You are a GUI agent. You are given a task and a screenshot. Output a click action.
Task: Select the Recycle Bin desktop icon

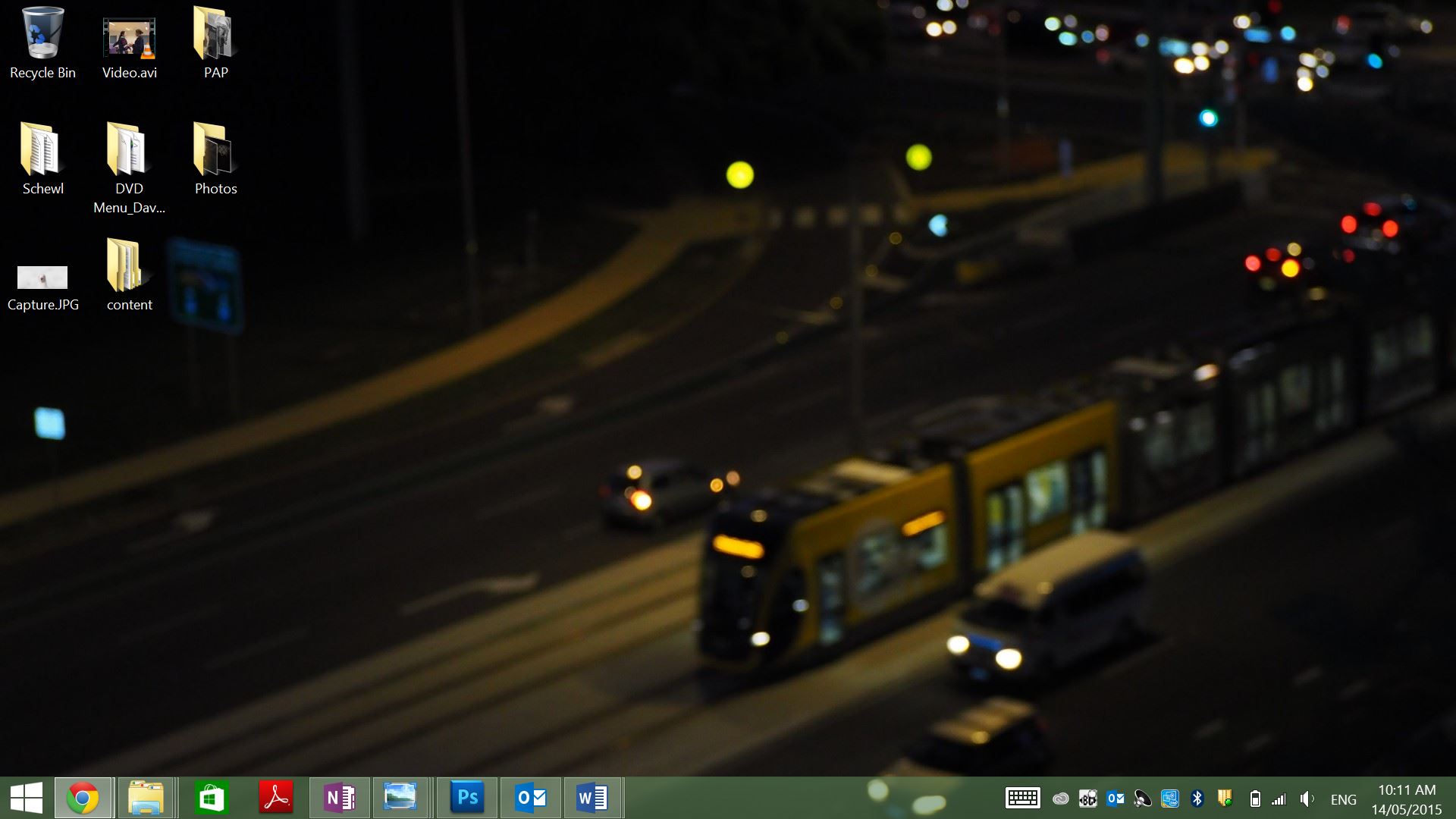[42, 43]
